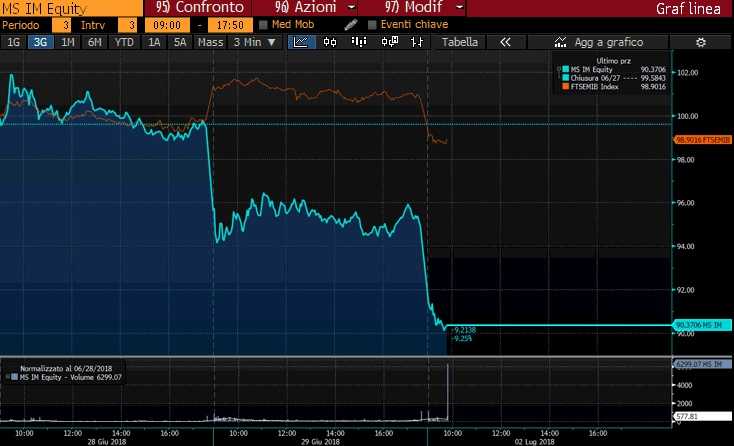Edit the 17:50 end time field
The height and width of the screenshot is (446, 734).
[x=230, y=25]
